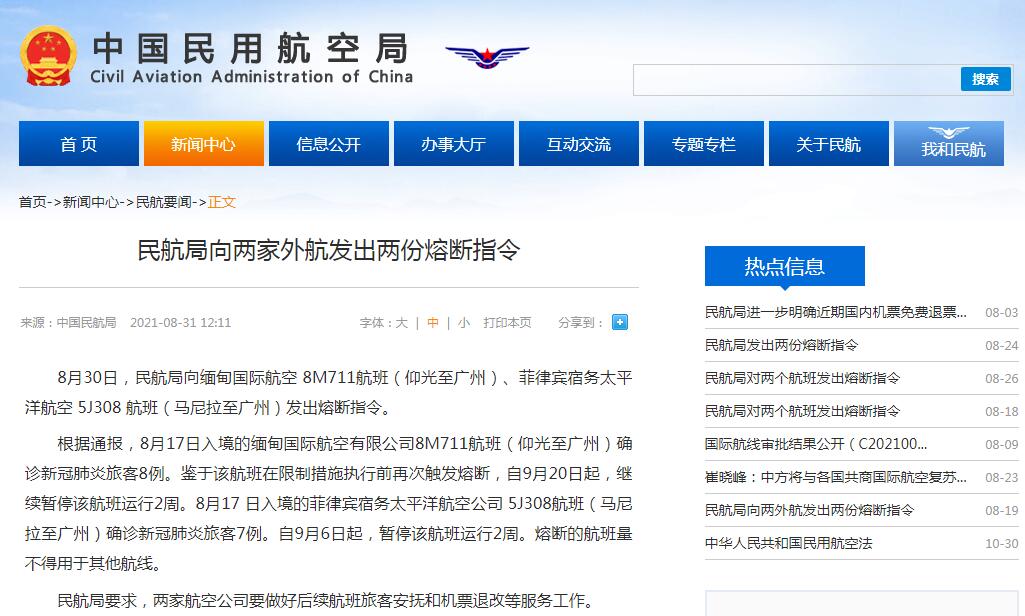Click the search text input field
Viewport: 1025px width, 616px height.
796,80
